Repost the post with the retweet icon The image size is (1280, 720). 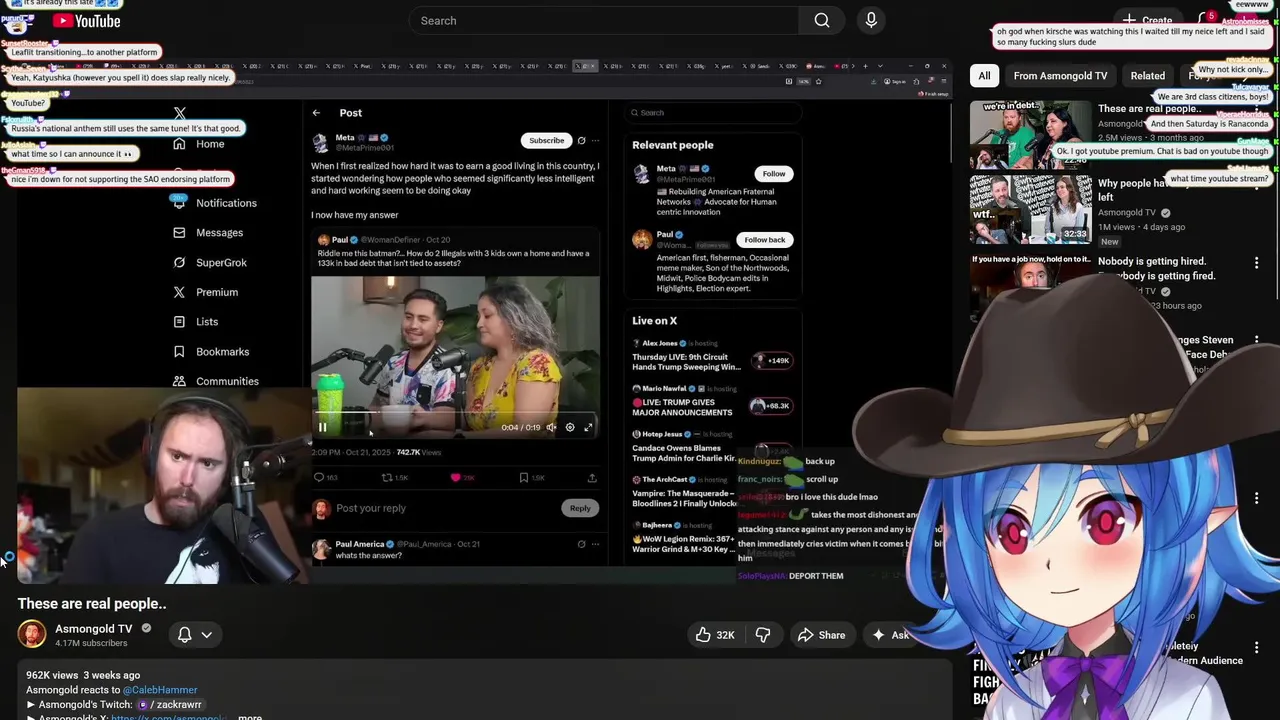[387, 478]
